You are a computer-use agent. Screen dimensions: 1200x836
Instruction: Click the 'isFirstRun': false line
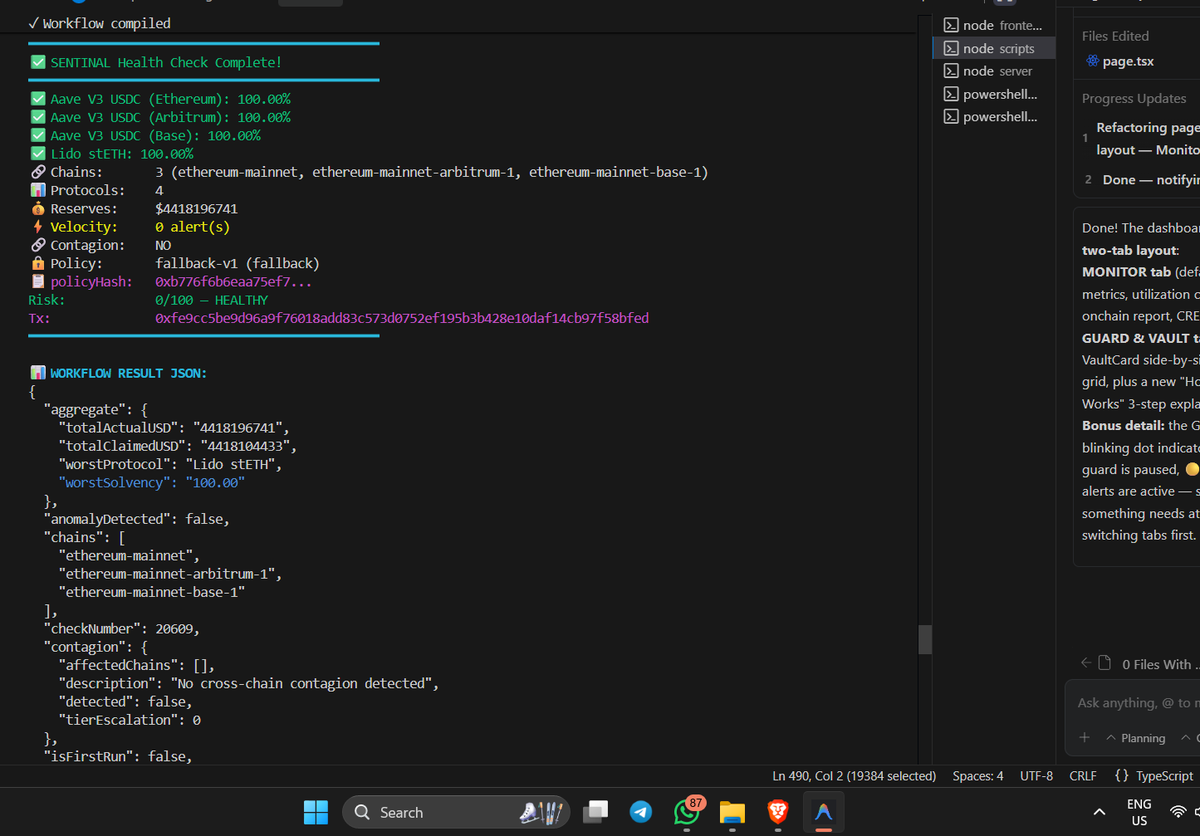[x=117, y=757]
